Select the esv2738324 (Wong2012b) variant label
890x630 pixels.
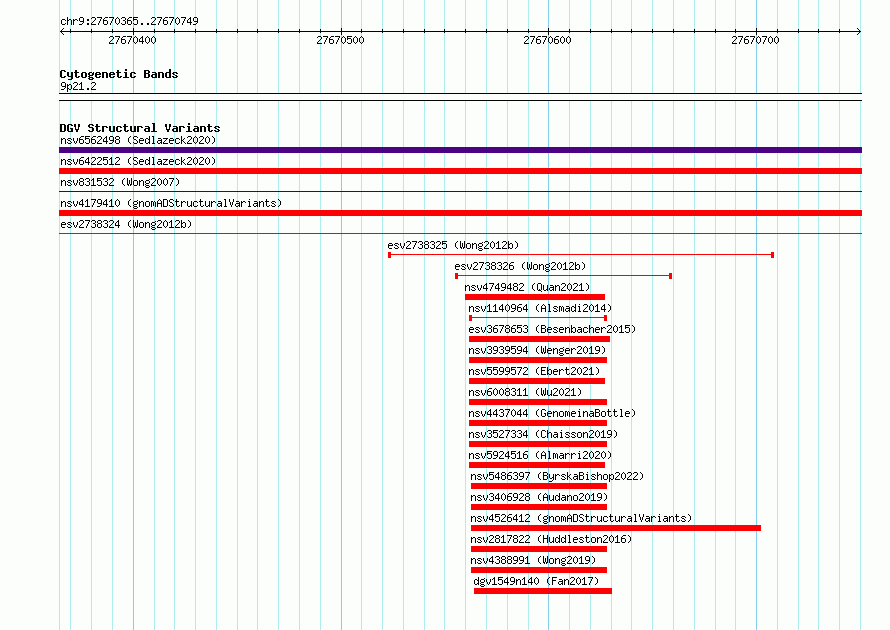126,224
